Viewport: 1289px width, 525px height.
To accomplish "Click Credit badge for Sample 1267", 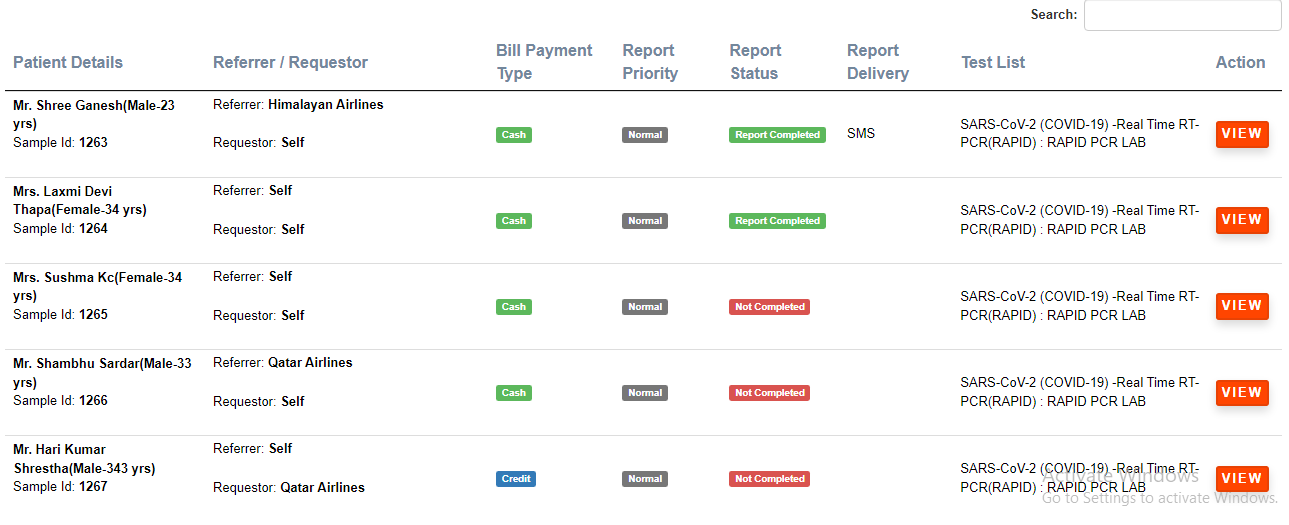I will (x=516, y=479).
